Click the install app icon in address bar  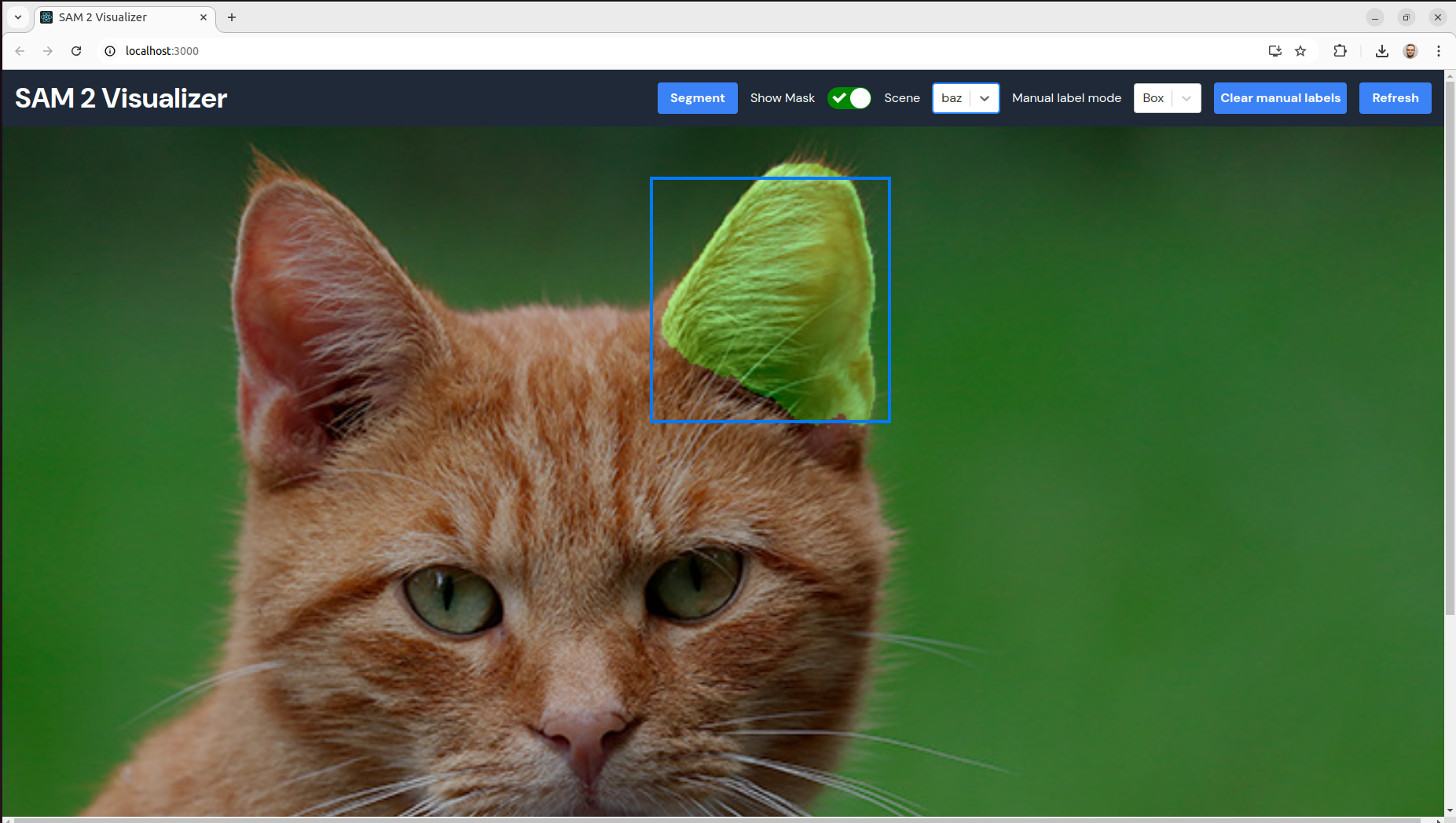[x=1274, y=51]
